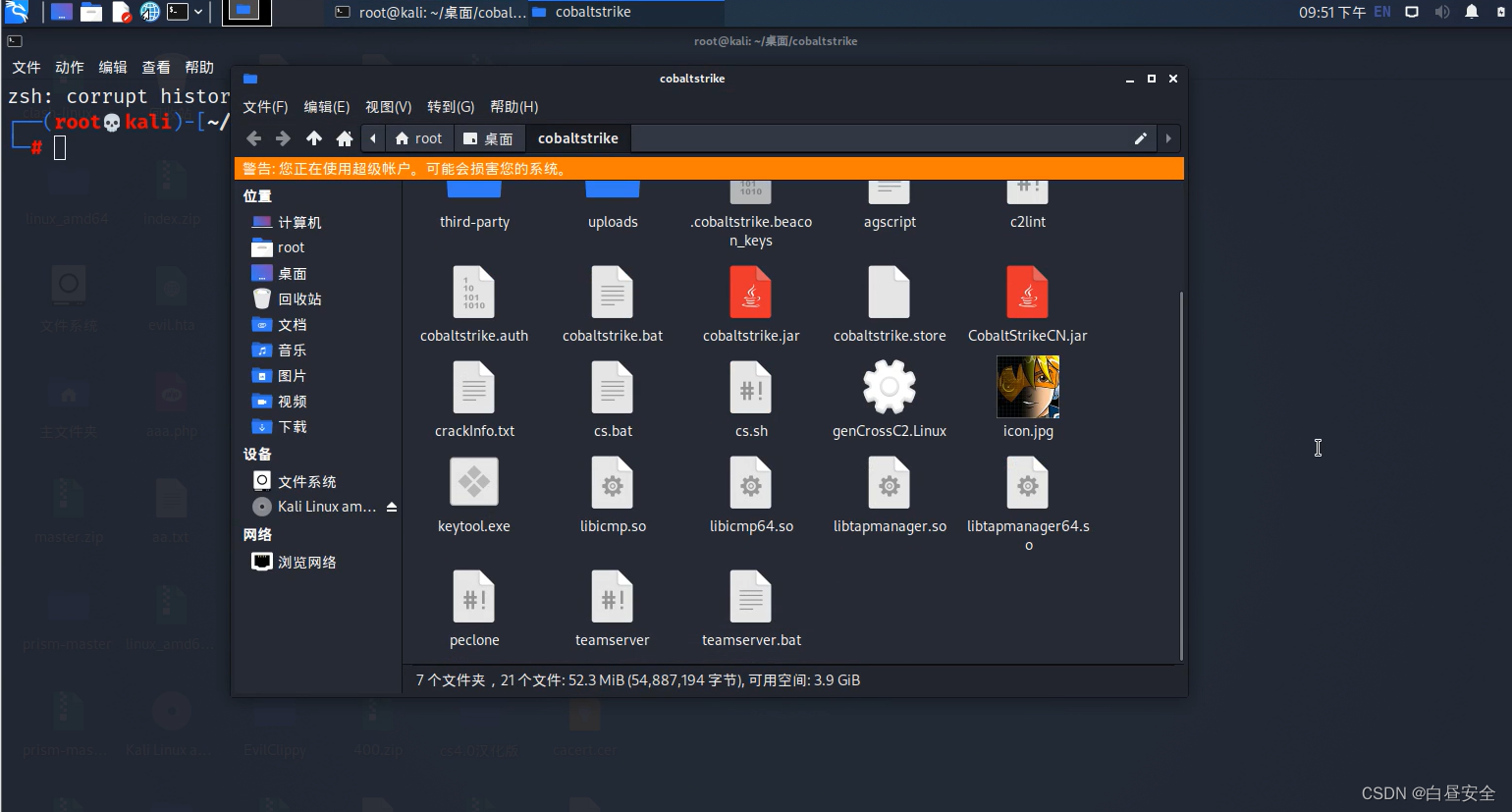Screen dimensions: 1512x812
Task: Switch to the root@kali terminal taskbar entry
Action: click(430, 12)
